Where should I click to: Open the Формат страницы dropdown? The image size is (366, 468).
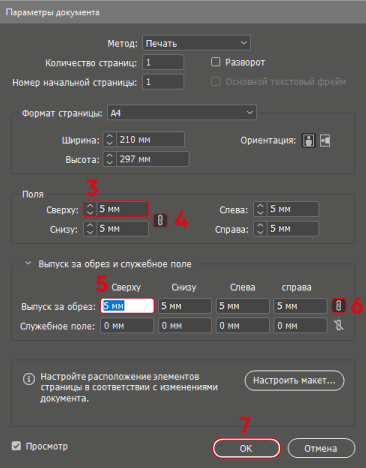click(182, 113)
